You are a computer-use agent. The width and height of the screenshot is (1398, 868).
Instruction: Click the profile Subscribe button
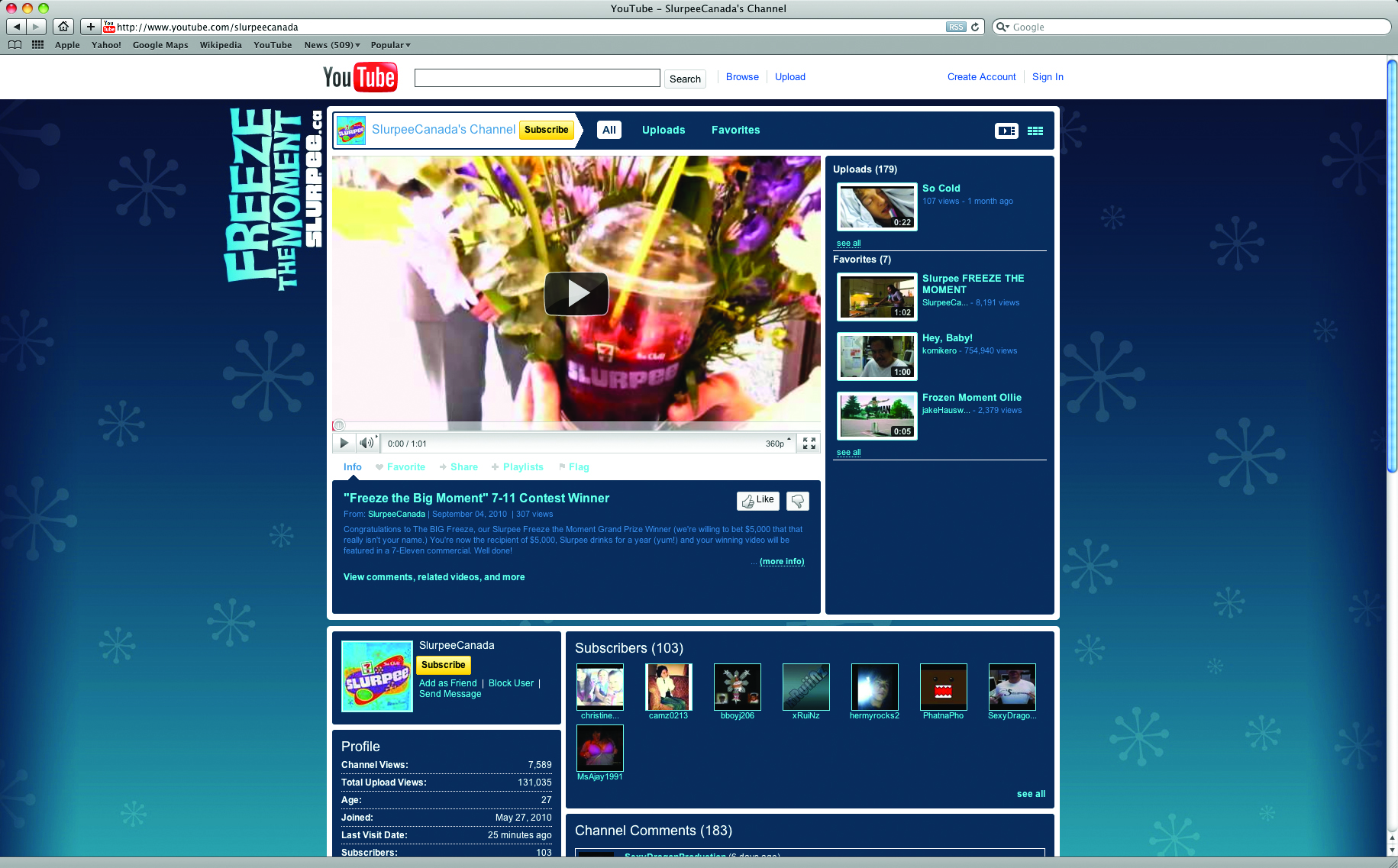click(444, 665)
